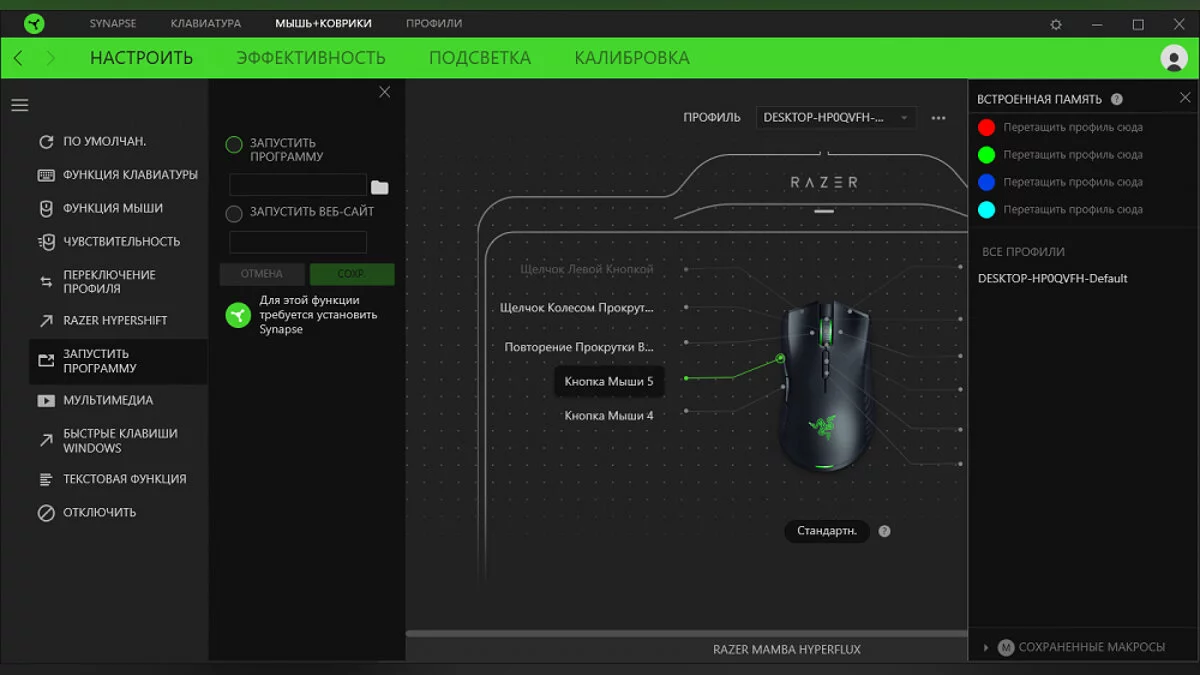Screen dimensions: 1200x675
Task: Select Щелчок Колесом Прокрут... assignment
Action: pos(577,307)
